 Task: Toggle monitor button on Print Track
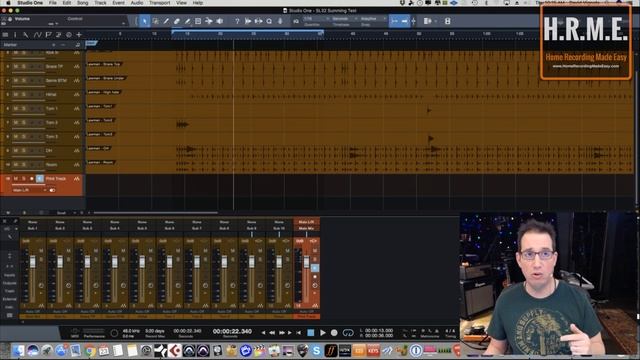39,179
